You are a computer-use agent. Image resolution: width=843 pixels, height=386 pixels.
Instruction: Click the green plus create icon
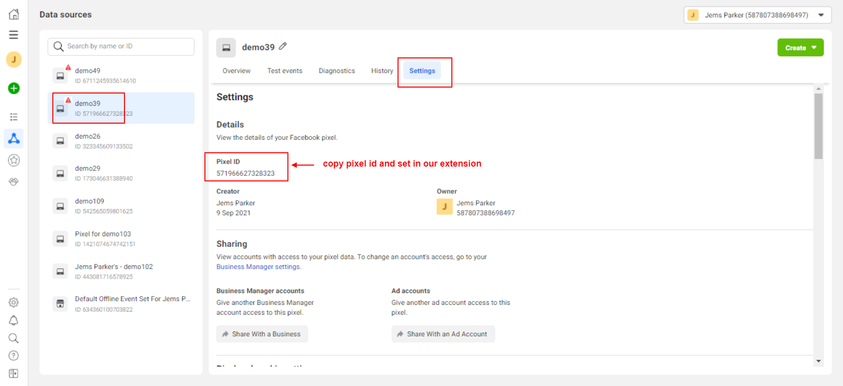click(14, 88)
